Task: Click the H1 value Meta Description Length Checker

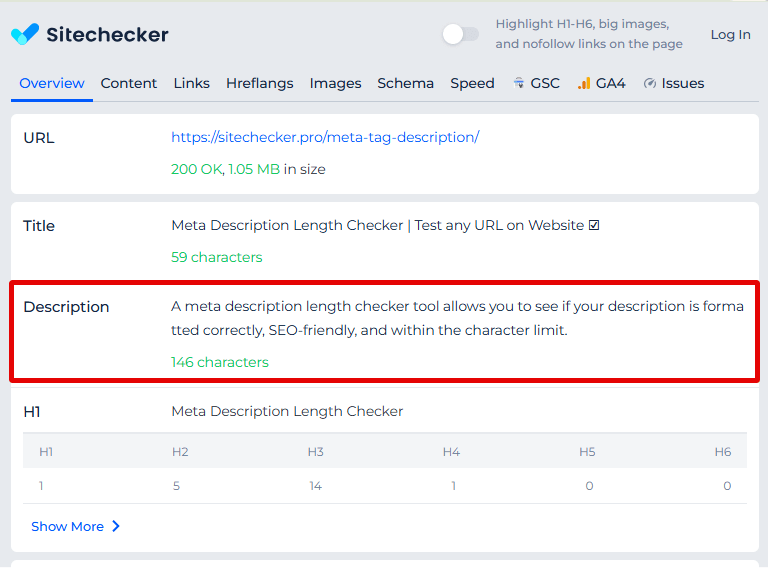Action: tap(287, 411)
